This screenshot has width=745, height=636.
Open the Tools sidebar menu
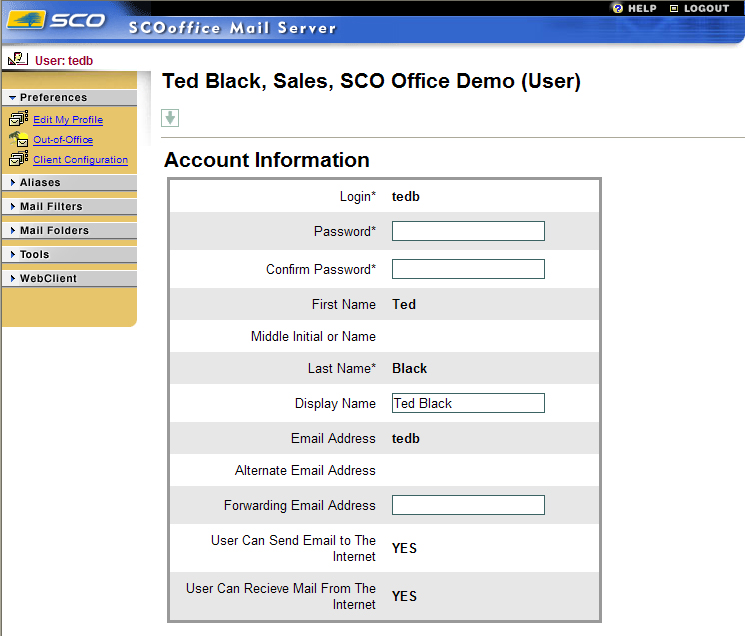tap(34, 255)
